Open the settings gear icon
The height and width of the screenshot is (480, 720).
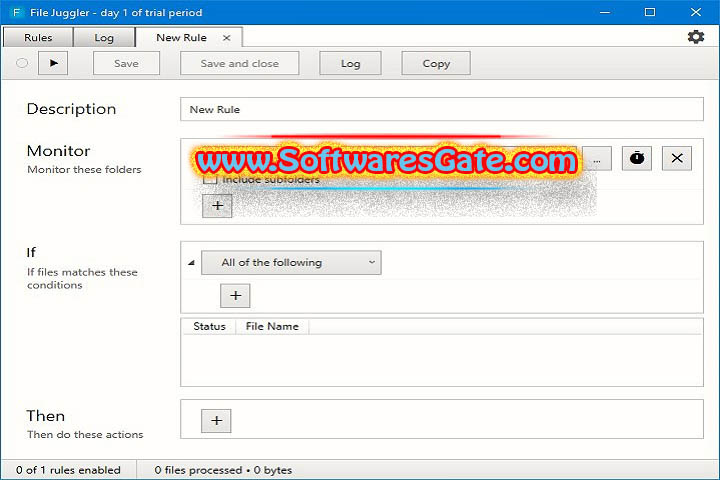tap(696, 37)
